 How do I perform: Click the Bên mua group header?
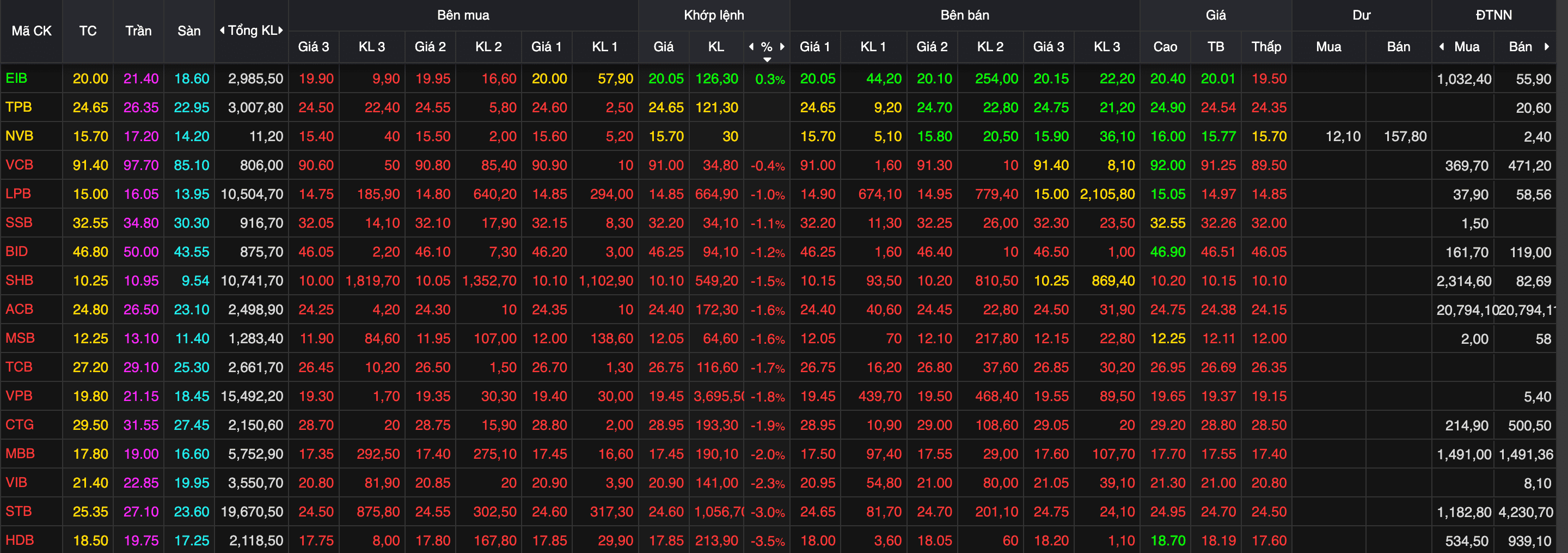pos(463,15)
